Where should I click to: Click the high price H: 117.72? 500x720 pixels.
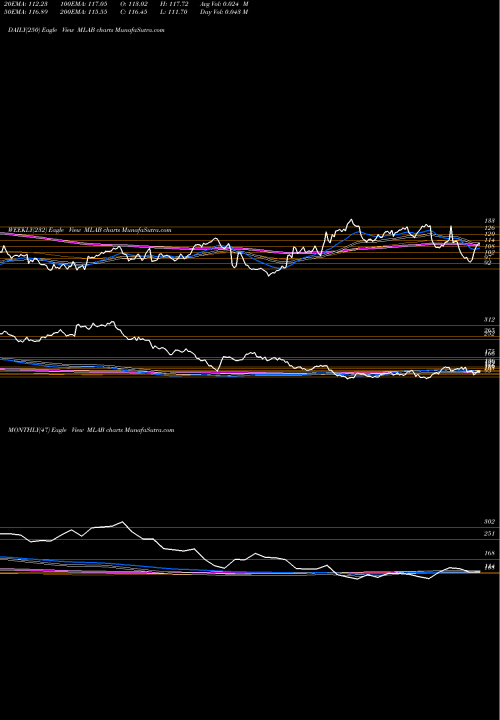tap(175, 4)
